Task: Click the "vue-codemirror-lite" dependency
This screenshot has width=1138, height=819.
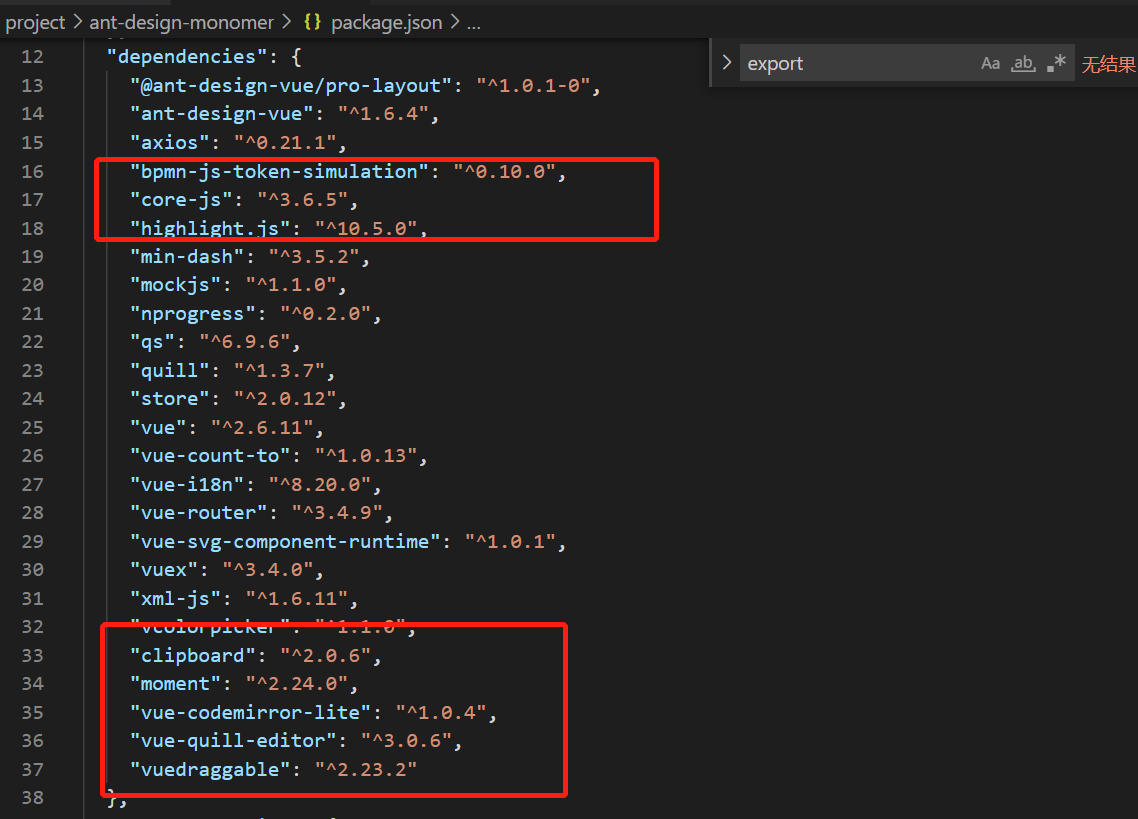Action: (x=250, y=712)
